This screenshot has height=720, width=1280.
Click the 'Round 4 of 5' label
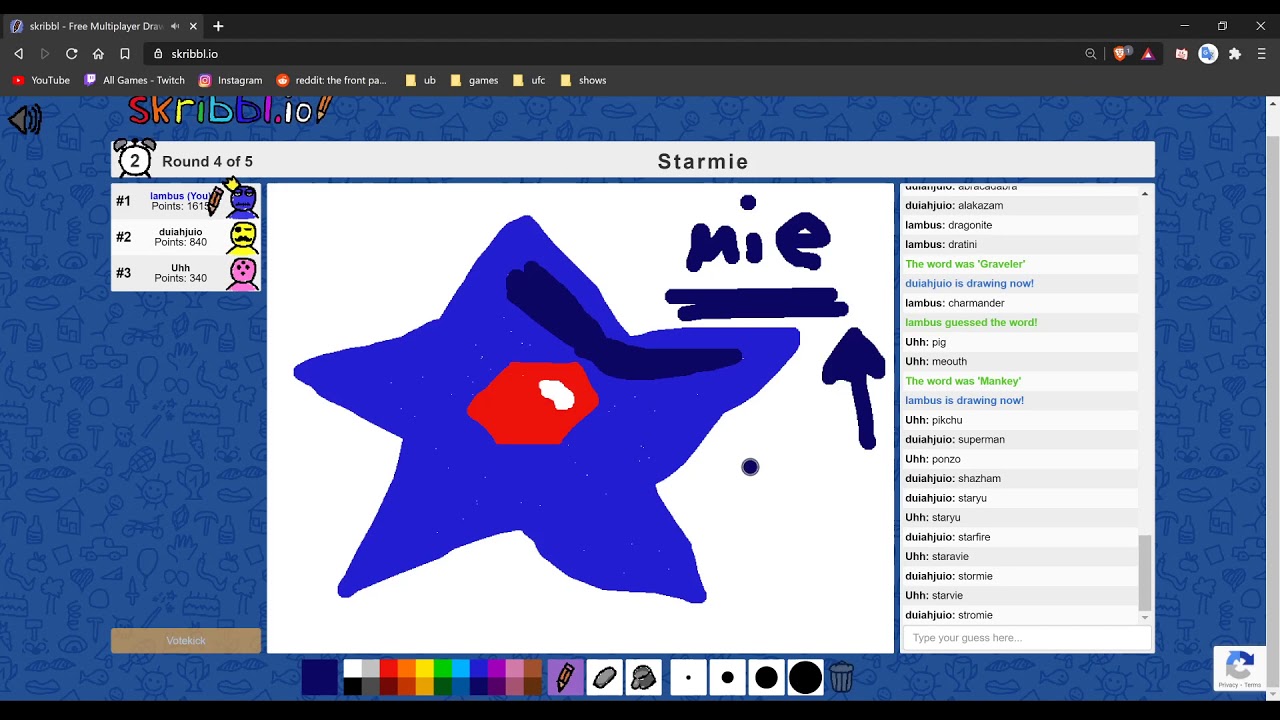click(207, 161)
